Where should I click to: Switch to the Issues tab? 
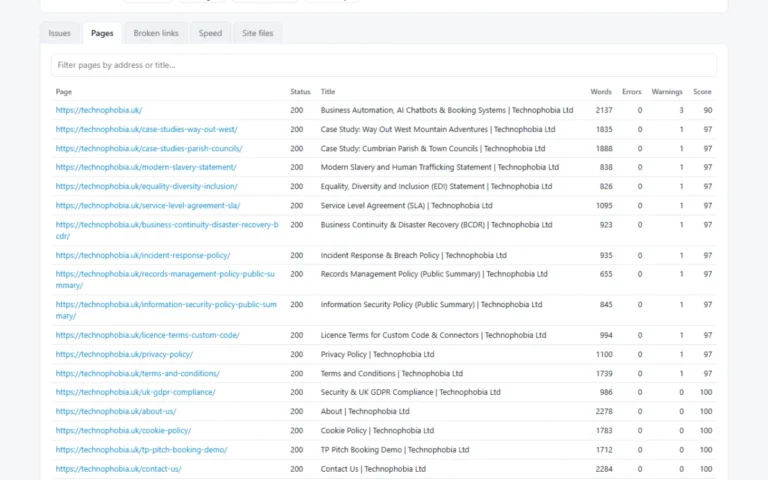59,33
